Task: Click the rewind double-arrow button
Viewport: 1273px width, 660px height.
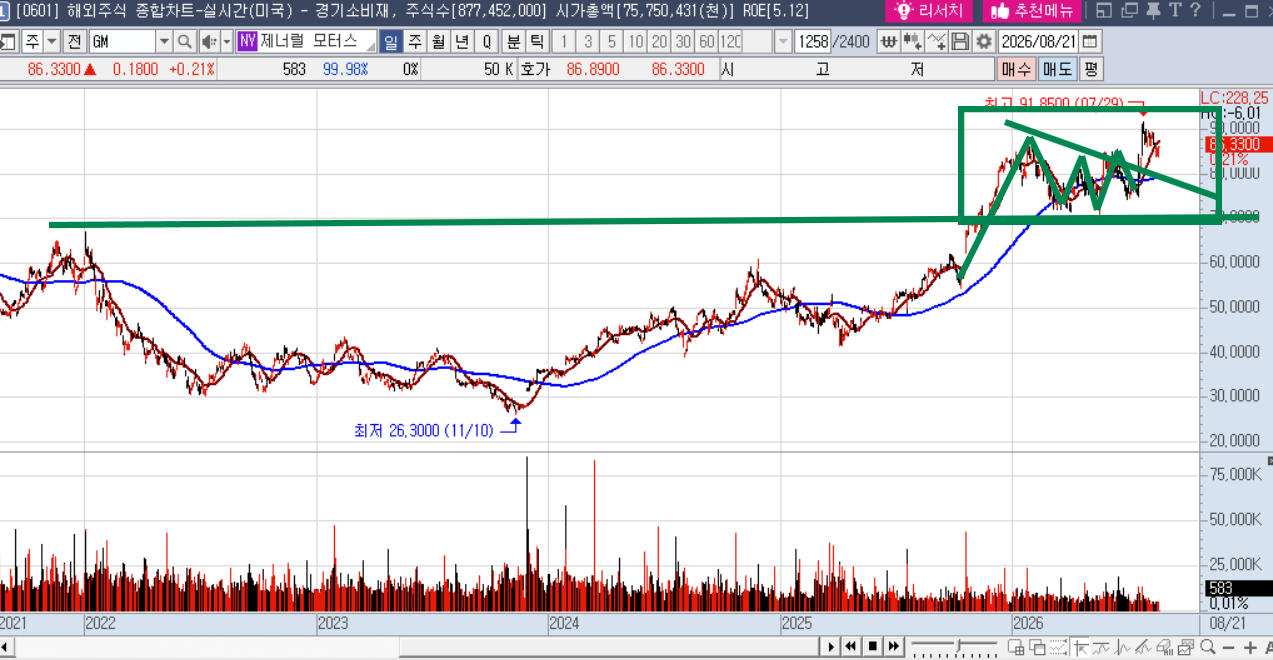Action: (x=852, y=646)
